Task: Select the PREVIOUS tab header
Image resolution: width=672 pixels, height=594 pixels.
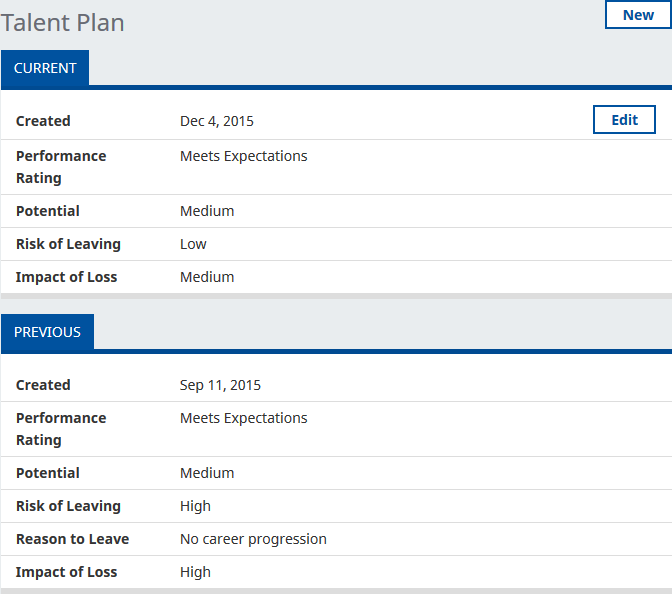Action: [47, 332]
